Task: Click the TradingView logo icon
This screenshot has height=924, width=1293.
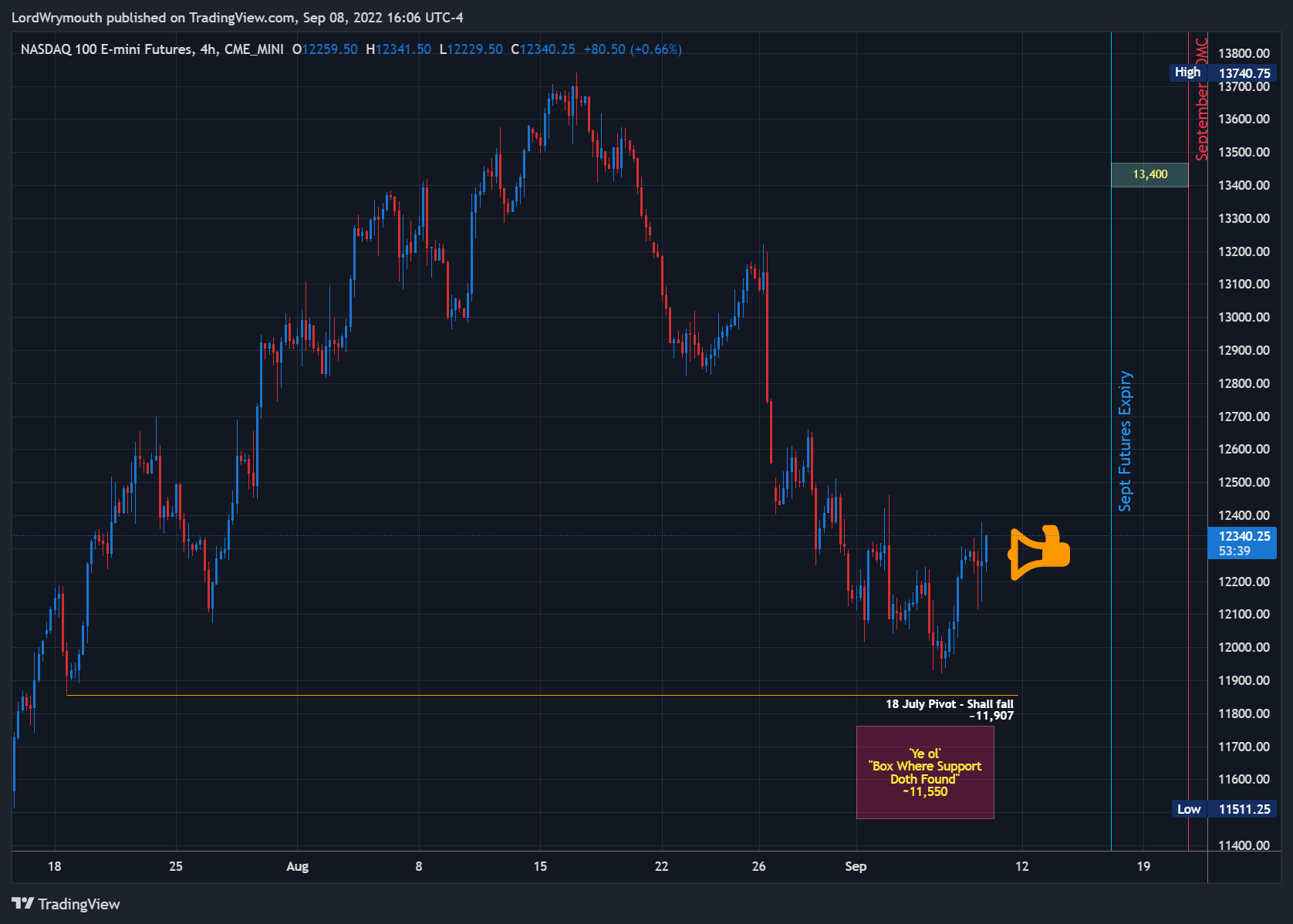Action: tap(22, 903)
